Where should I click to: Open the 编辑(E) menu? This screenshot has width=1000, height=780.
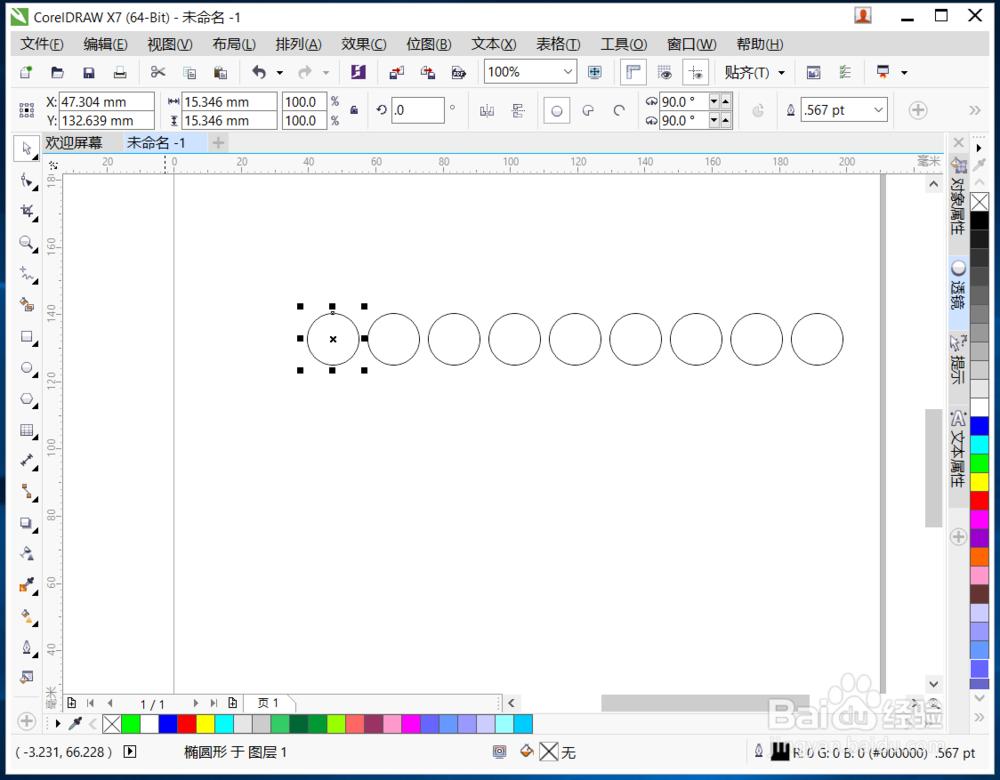click(x=106, y=44)
